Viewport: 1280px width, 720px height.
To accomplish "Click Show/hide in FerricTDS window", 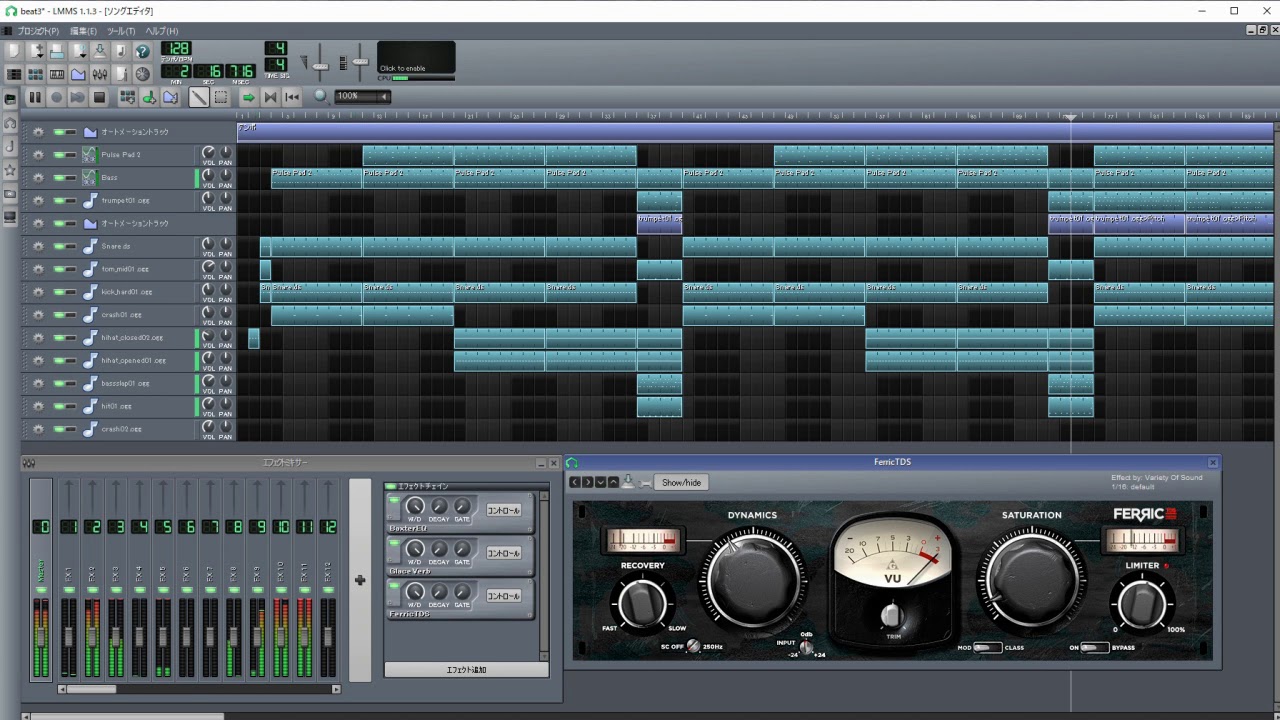I will pos(681,482).
